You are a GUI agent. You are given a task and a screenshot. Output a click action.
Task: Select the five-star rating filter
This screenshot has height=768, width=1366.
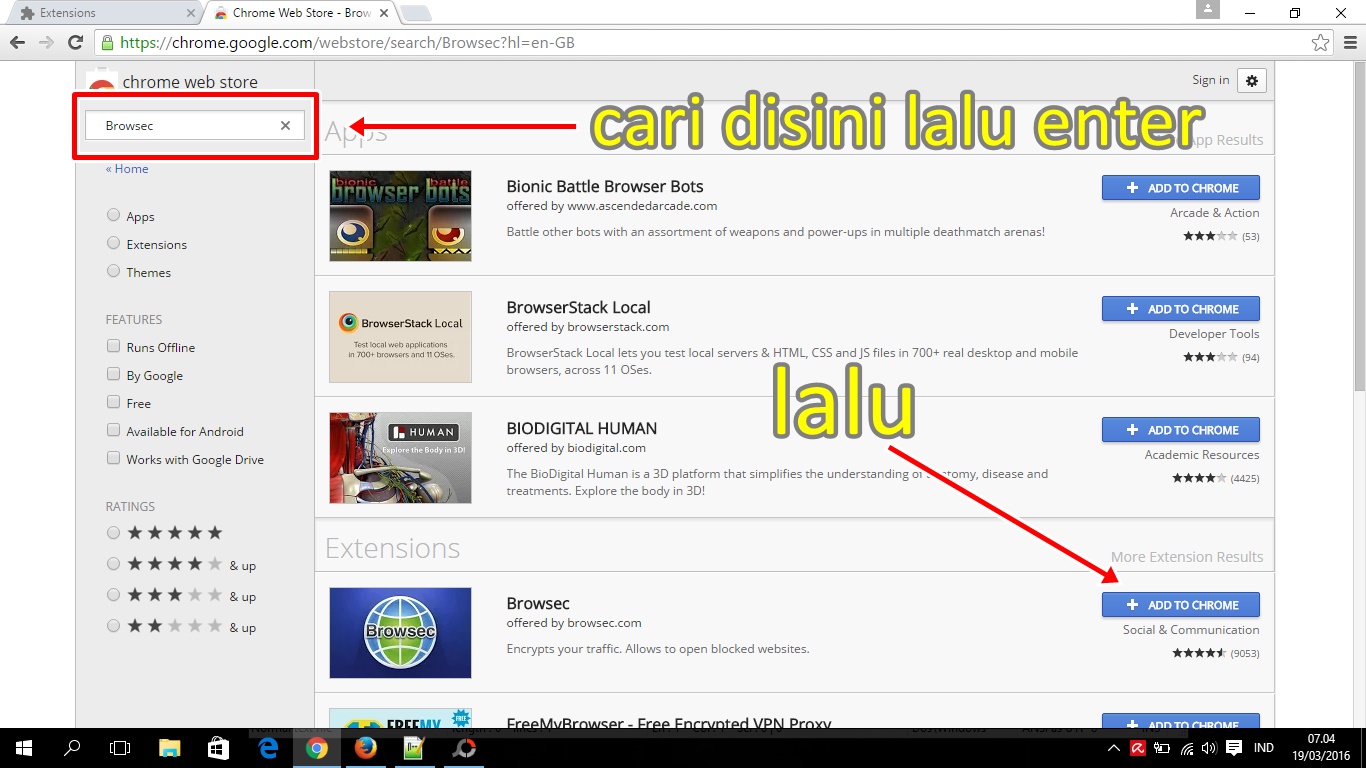[x=113, y=533]
